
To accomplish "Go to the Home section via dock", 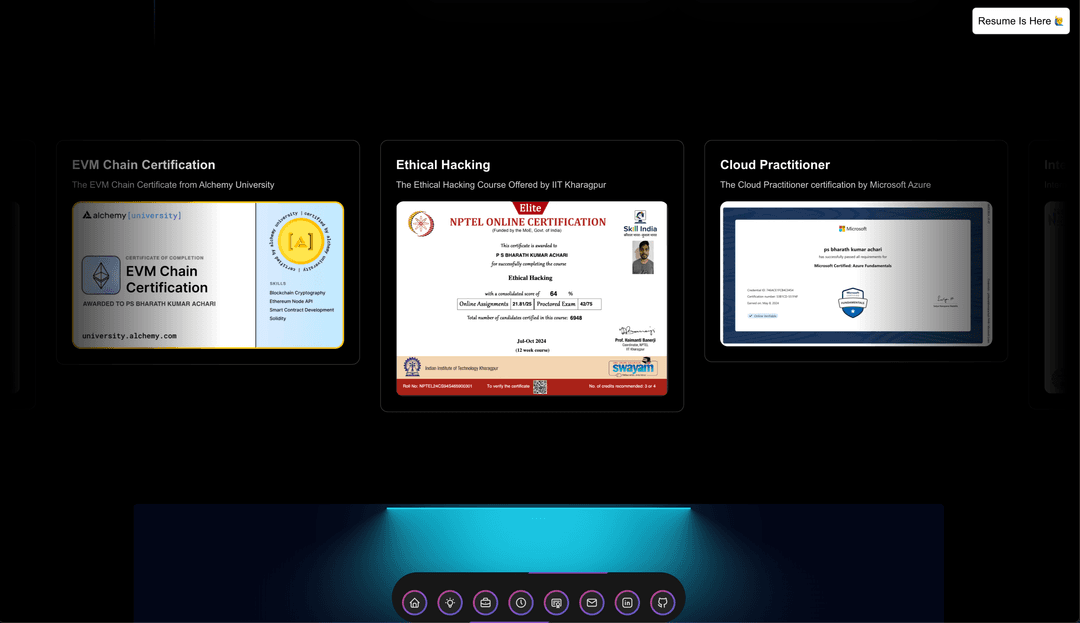I will pos(415,603).
